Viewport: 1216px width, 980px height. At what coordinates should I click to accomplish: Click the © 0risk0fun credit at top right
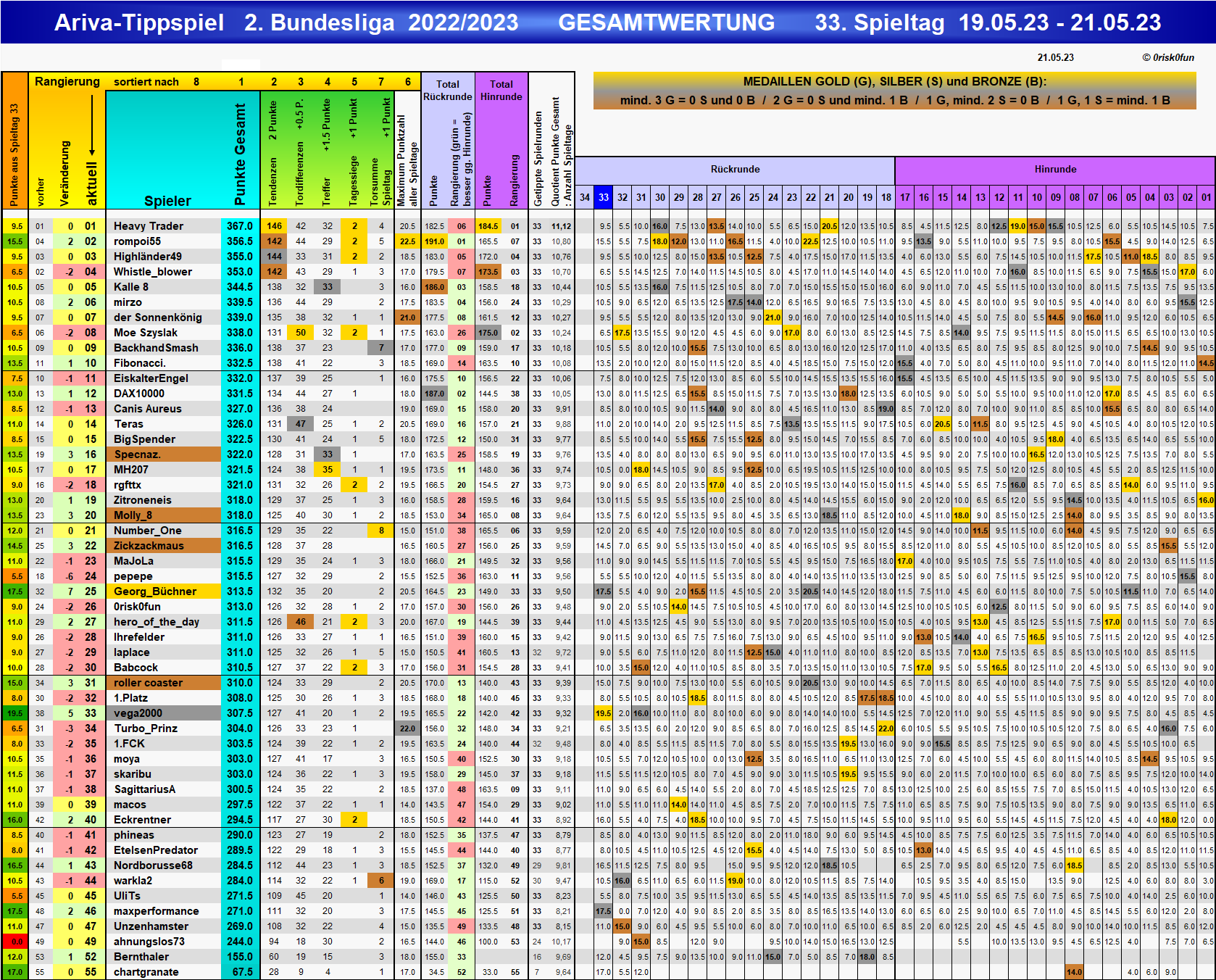1168,57
